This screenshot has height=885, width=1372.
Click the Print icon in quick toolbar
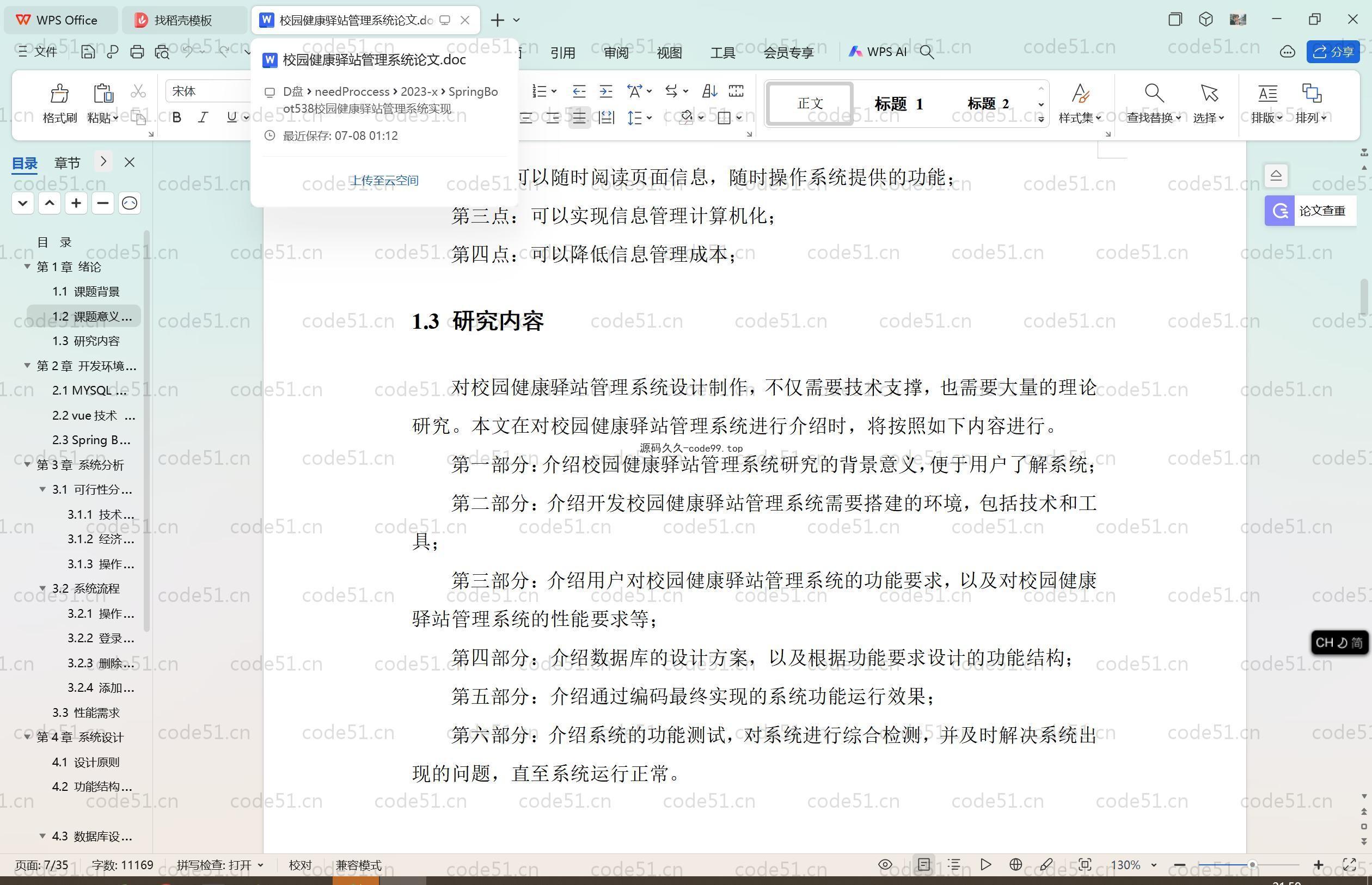[x=137, y=52]
